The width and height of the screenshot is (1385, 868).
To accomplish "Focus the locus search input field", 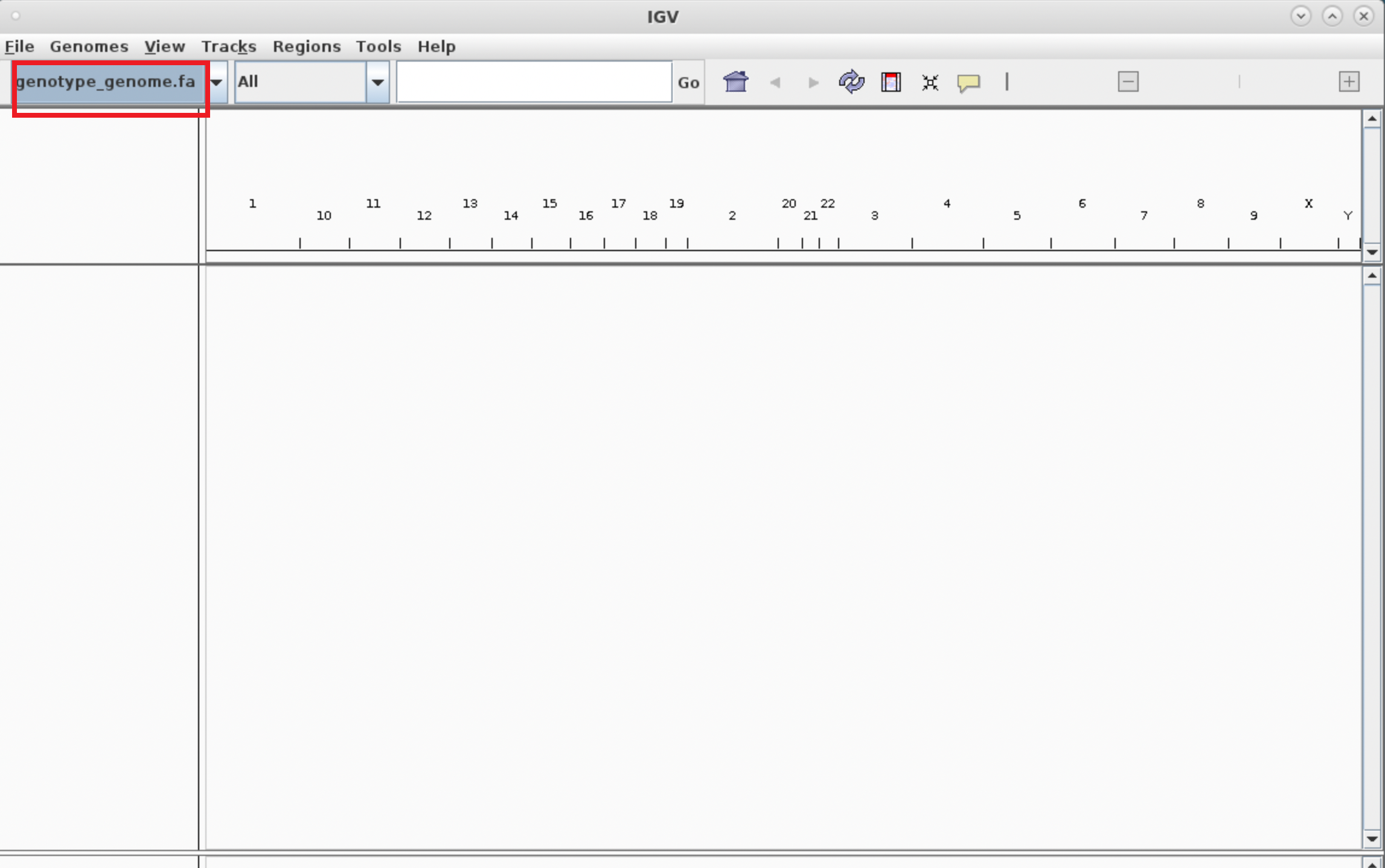I will [x=534, y=82].
